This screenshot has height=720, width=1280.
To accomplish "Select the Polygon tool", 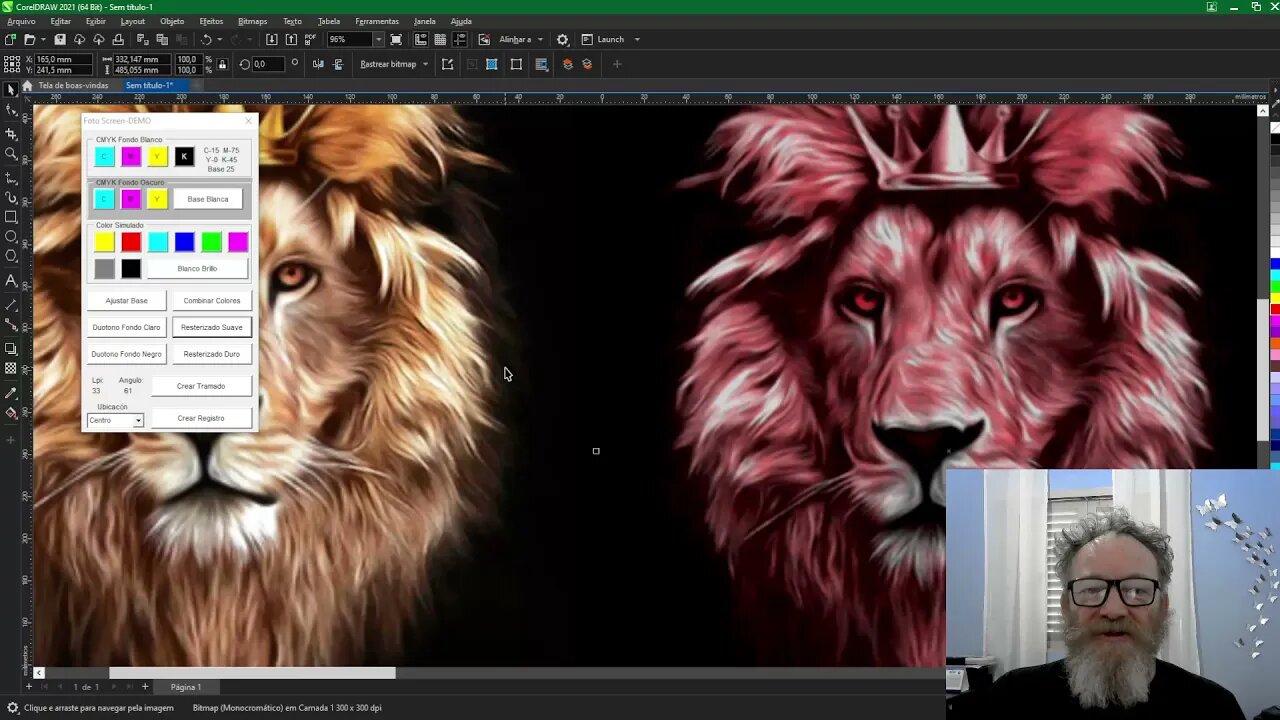I will point(11,256).
